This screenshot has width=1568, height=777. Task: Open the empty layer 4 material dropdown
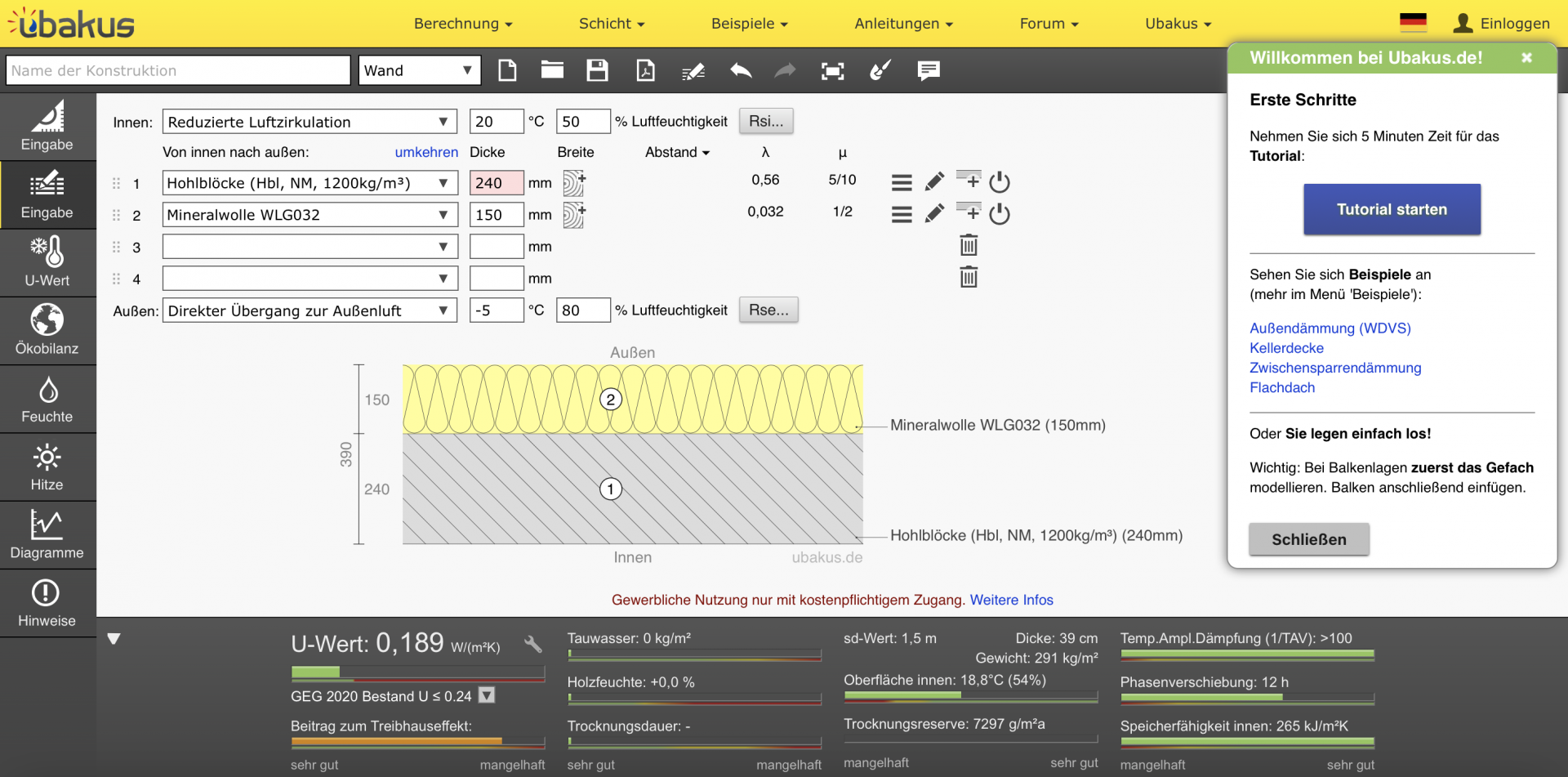coord(310,279)
